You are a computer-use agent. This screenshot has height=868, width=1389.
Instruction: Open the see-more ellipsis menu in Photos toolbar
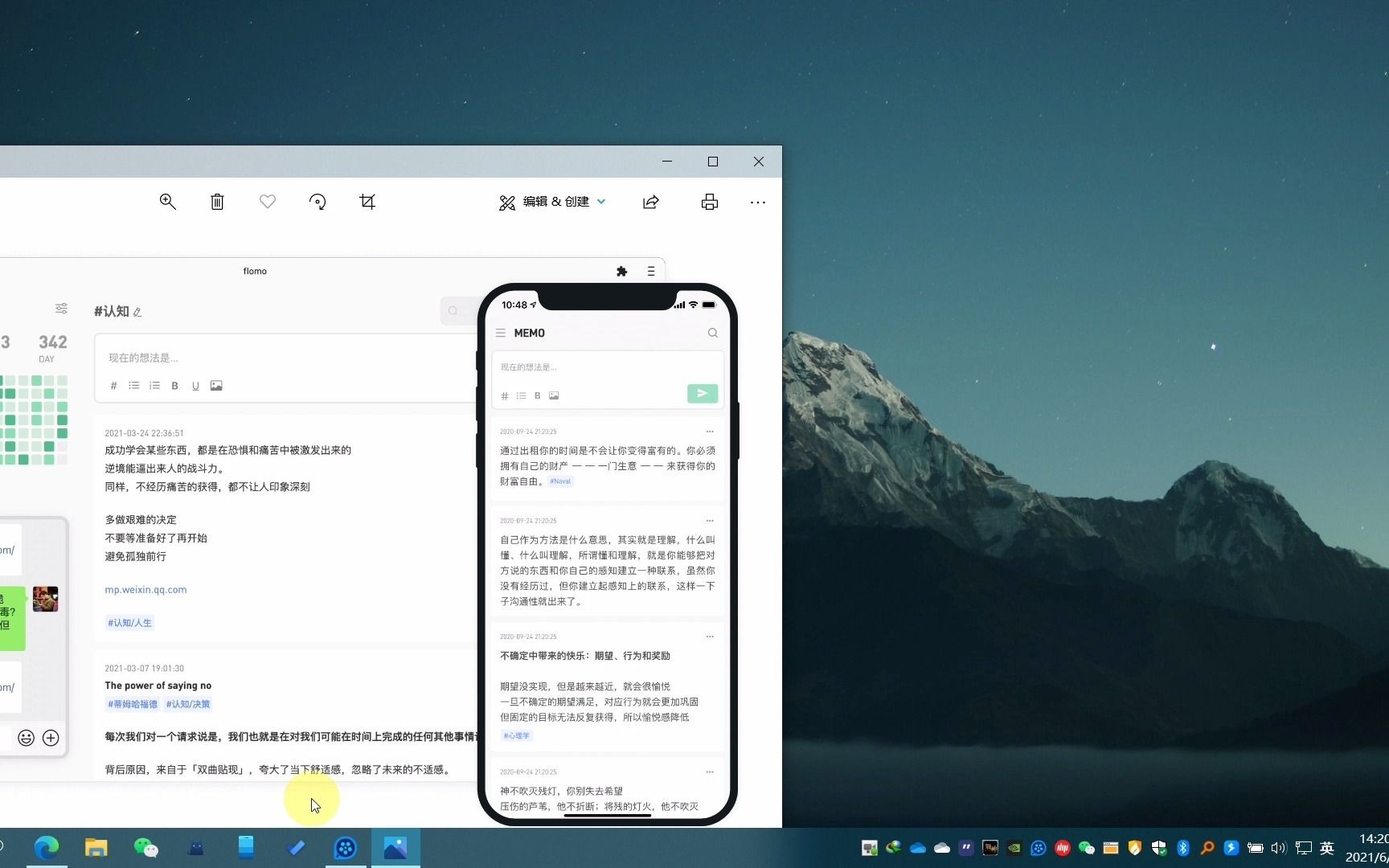click(x=757, y=202)
